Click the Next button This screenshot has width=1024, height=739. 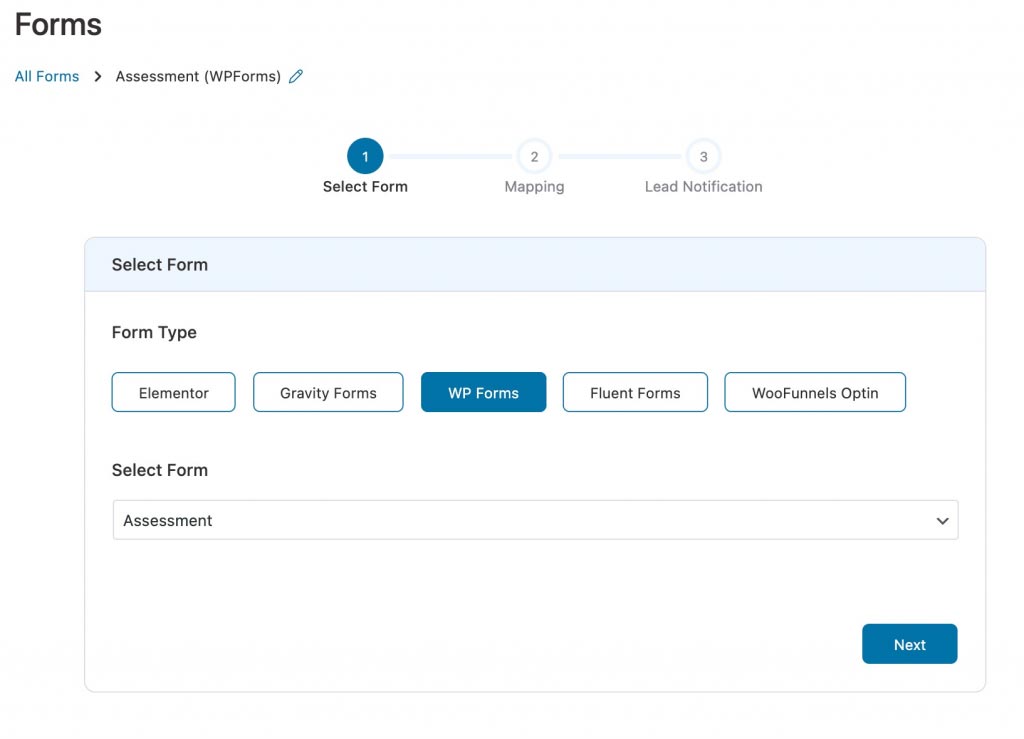tap(910, 644)
